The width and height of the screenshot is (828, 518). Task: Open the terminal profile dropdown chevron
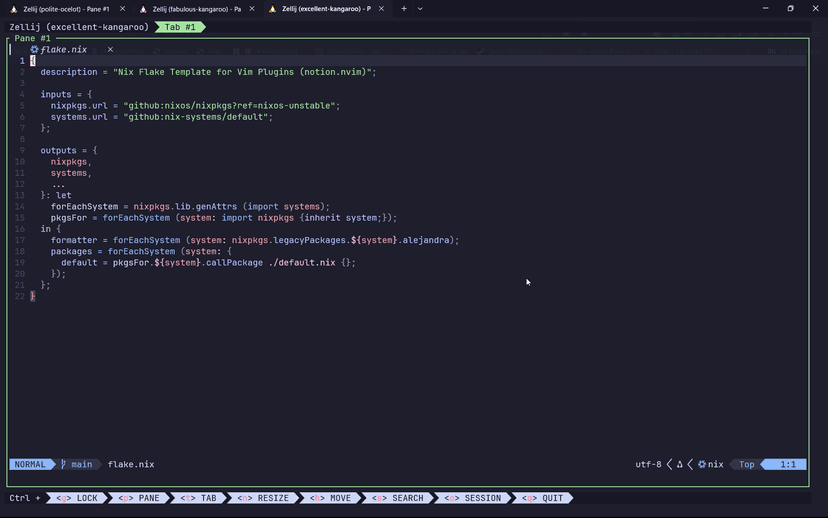pos(420,8)
